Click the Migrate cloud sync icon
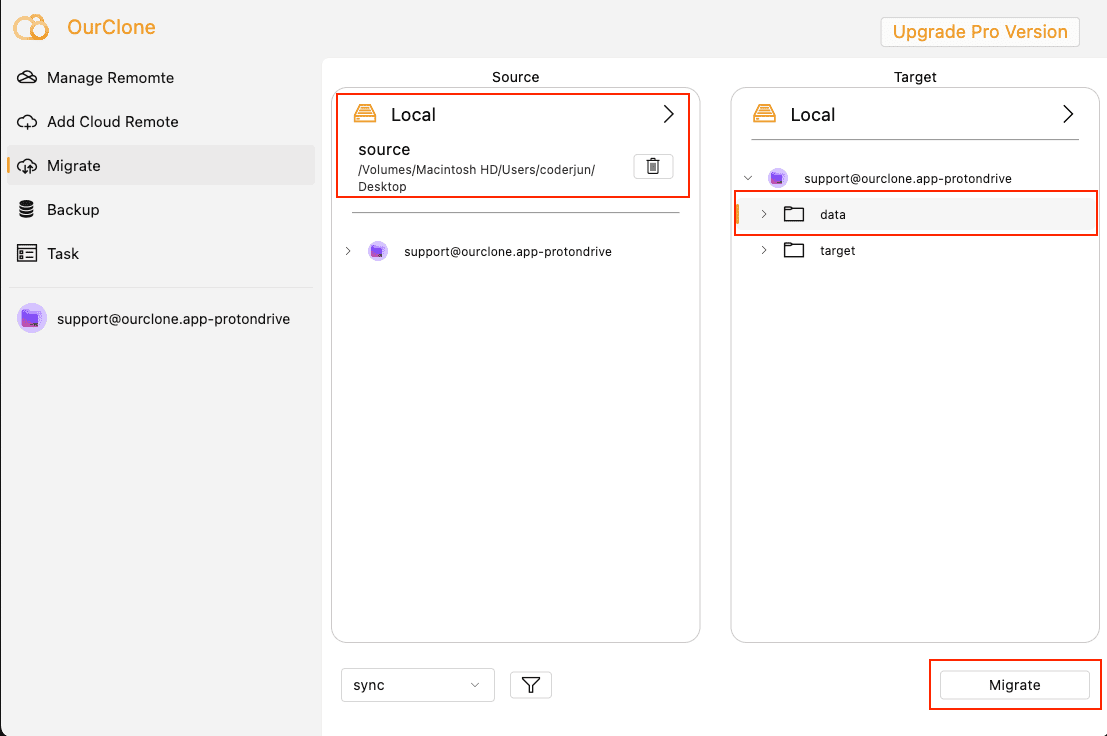Screen dimensions: 1107x736 coord(27,166)
